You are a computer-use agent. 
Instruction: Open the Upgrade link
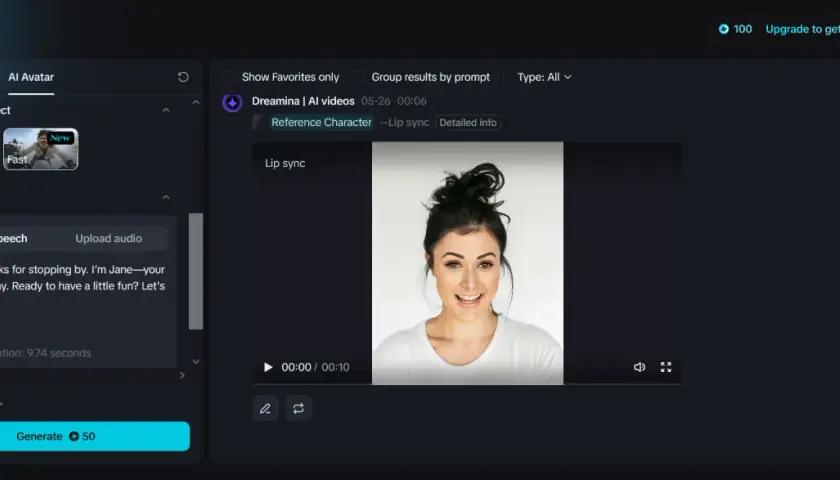802,29
